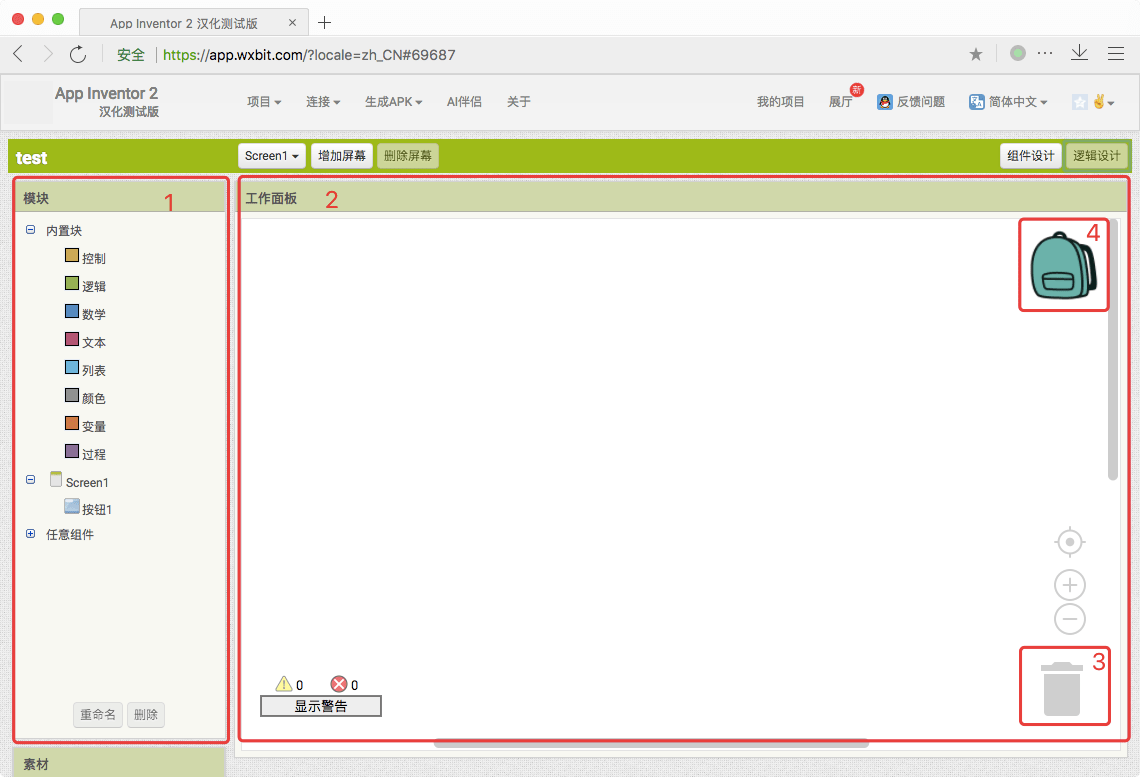Open the 过程 blocks drawer
The image size is (1140, 777).
[x=93, y=454]
